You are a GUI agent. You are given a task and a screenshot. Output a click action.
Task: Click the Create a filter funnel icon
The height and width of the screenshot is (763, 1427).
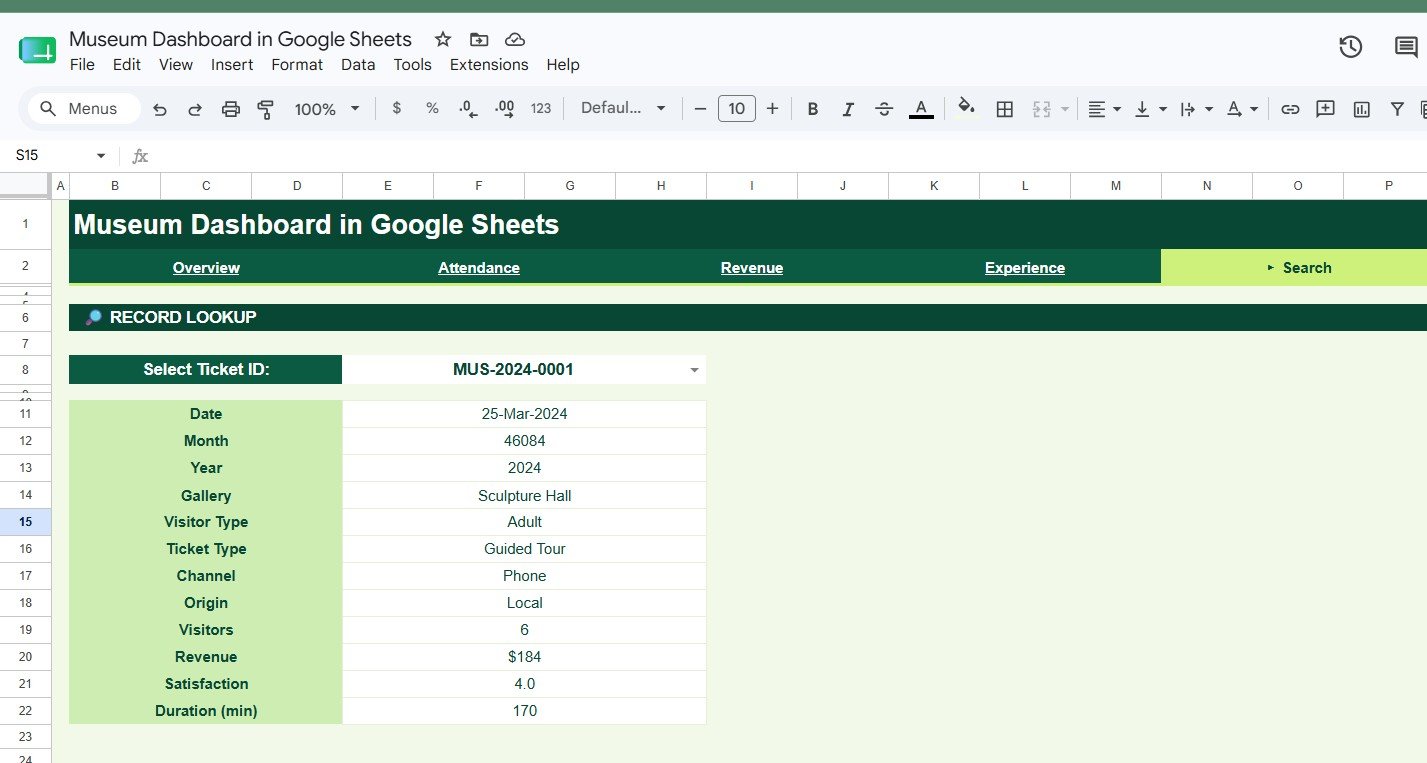tap(1397, 109)
